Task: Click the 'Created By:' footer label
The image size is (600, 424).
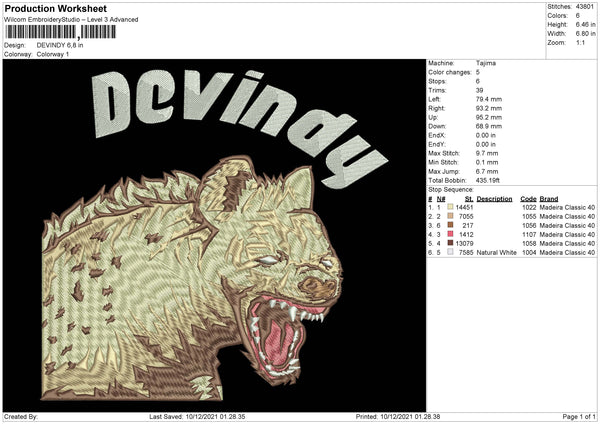Action: [x=21, y=416]
